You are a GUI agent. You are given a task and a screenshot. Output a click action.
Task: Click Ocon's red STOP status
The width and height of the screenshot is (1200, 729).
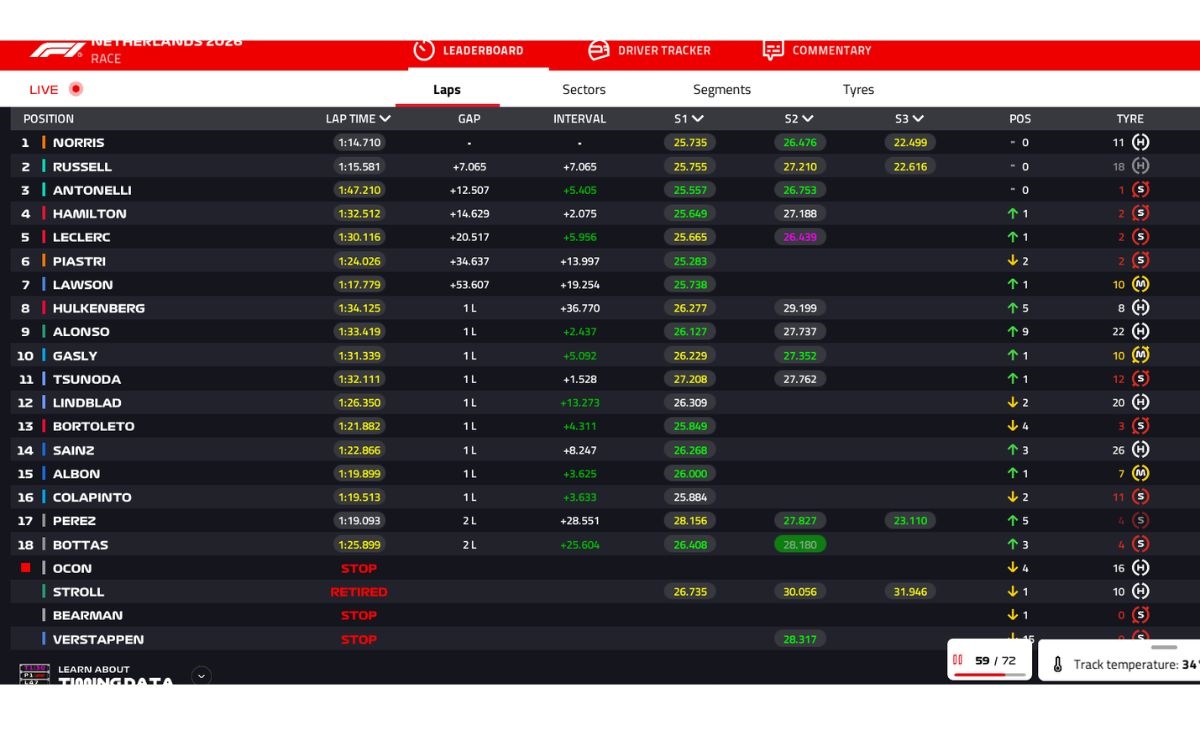(x=359, y=568)
